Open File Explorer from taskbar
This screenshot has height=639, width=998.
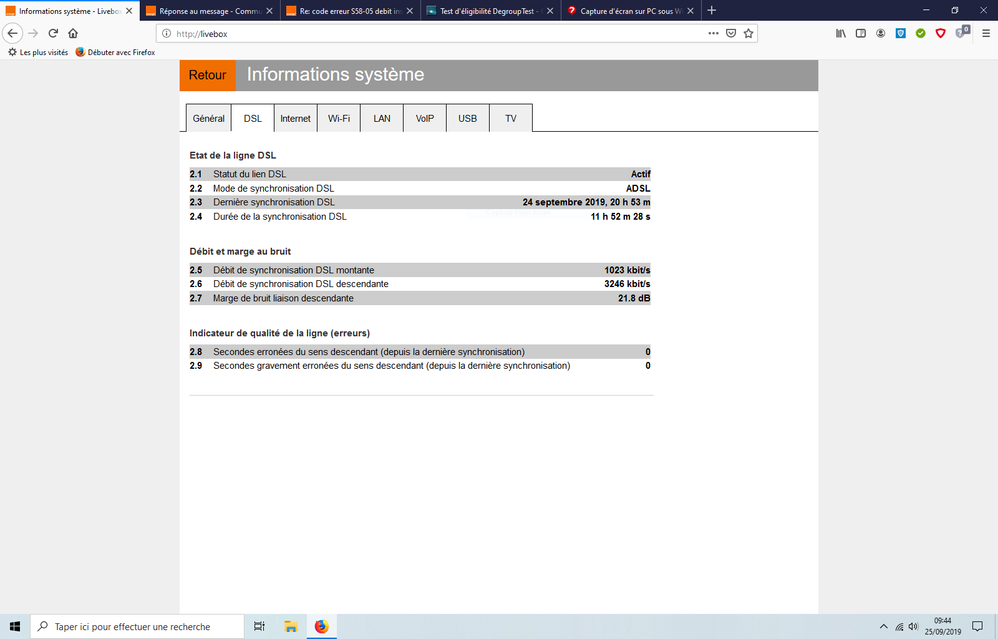tap(291, 626)
